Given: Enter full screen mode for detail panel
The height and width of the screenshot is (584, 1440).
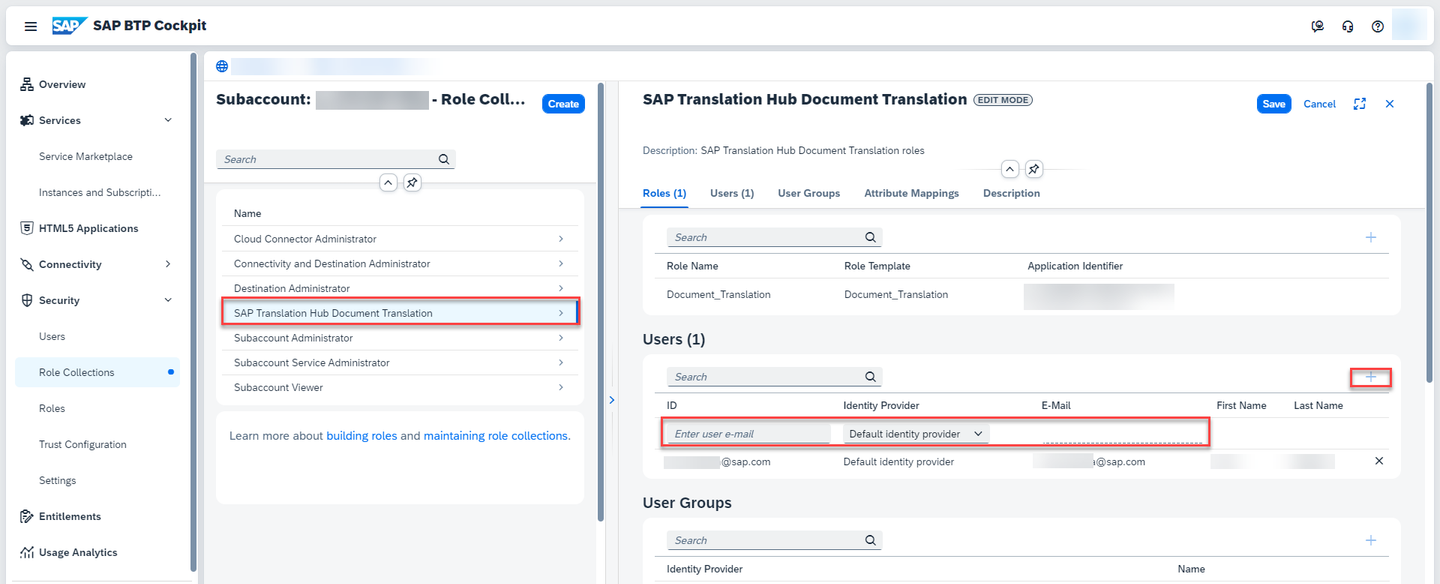Looking at the screenshot, I should pos(1360,104).
